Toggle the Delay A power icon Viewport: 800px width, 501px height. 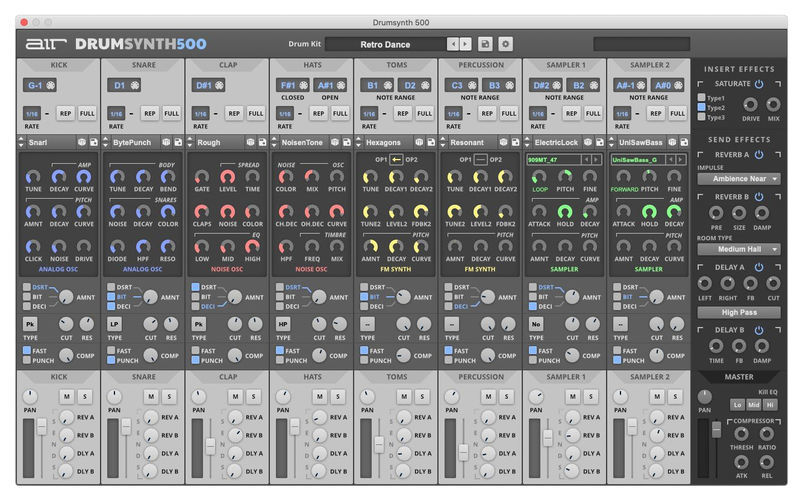point(759,267)
